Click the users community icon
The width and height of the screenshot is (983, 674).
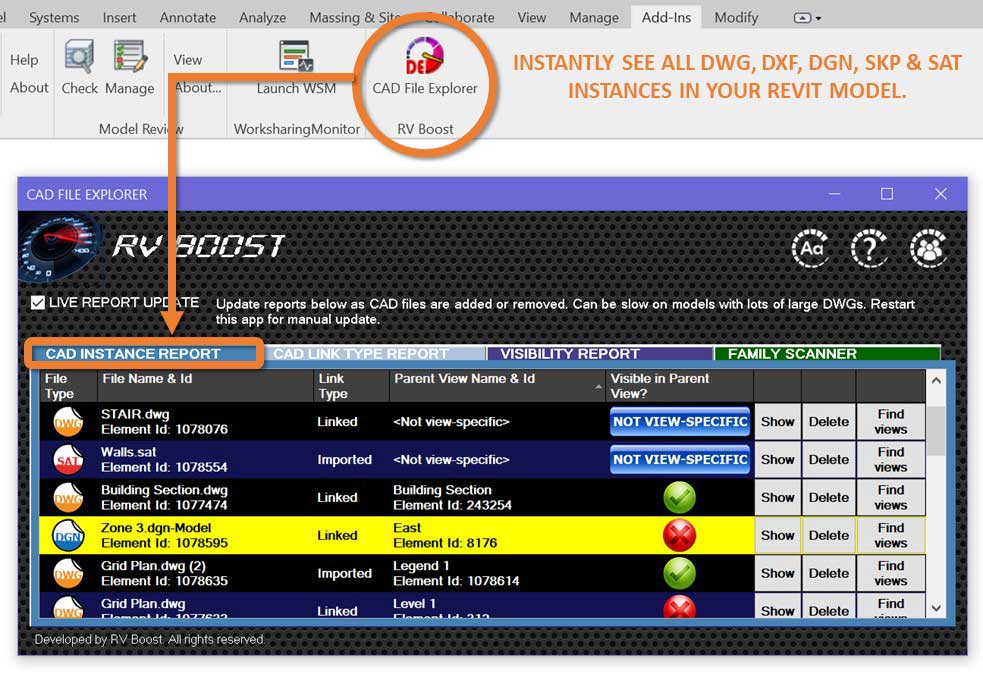(928, 248)
